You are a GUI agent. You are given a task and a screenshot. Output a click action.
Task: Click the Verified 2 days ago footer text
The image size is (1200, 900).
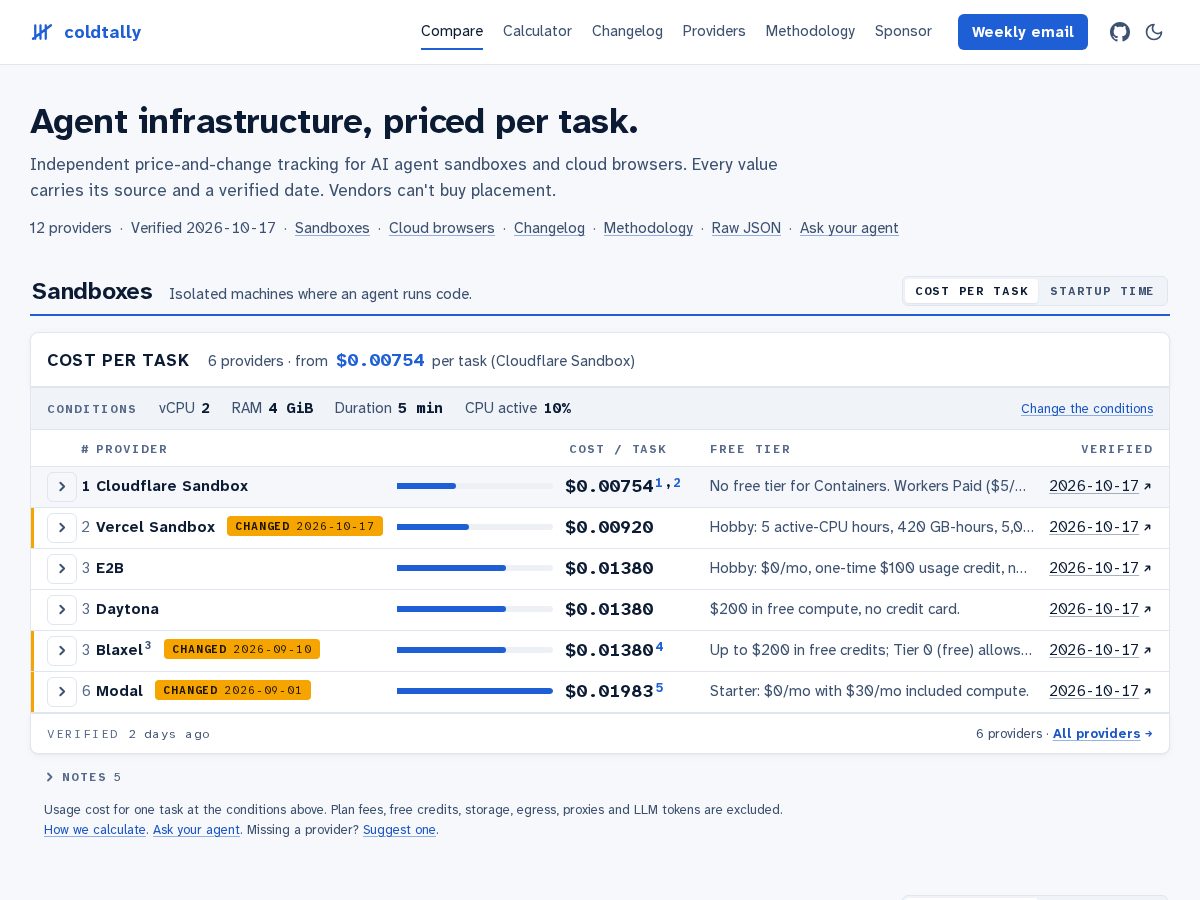tap(129, 734)
